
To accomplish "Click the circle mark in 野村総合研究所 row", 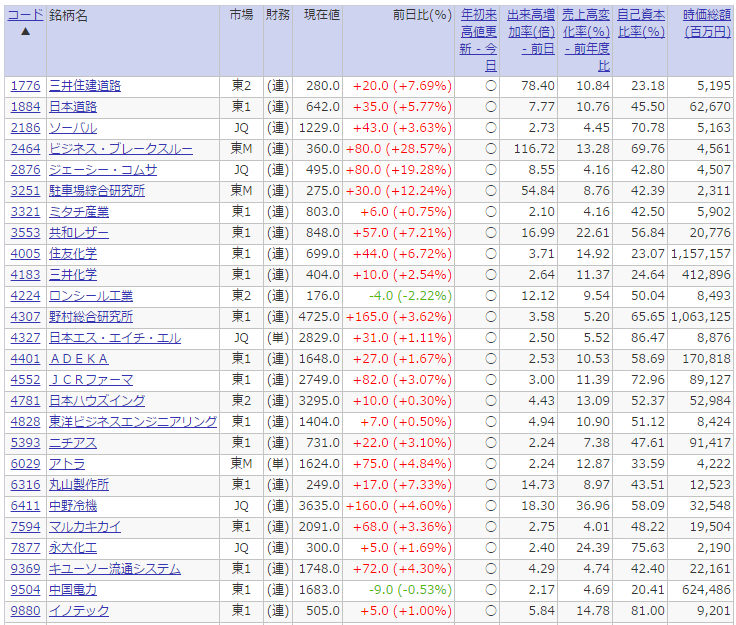I will click(491, 317).
